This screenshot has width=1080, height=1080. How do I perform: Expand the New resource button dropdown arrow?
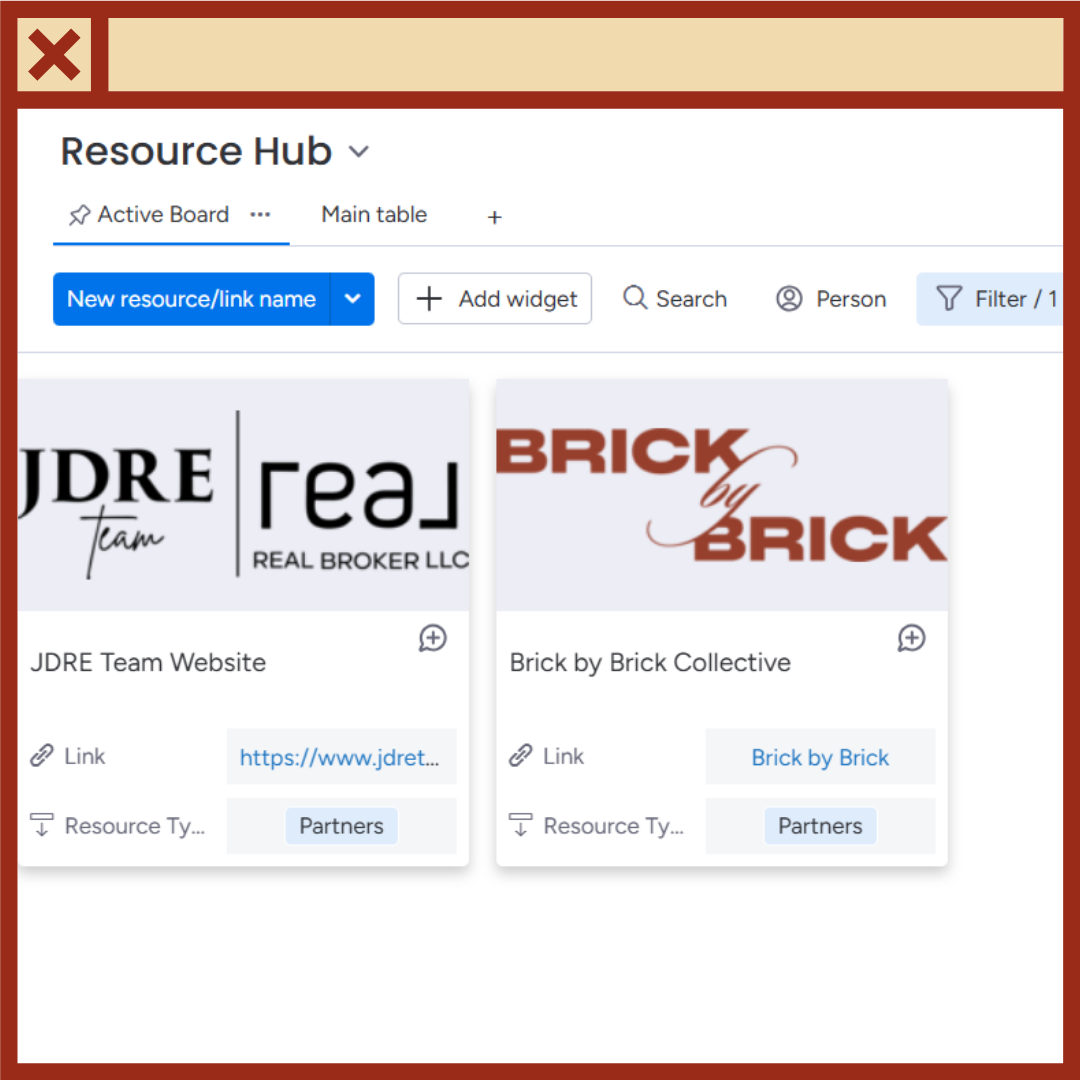352,298
